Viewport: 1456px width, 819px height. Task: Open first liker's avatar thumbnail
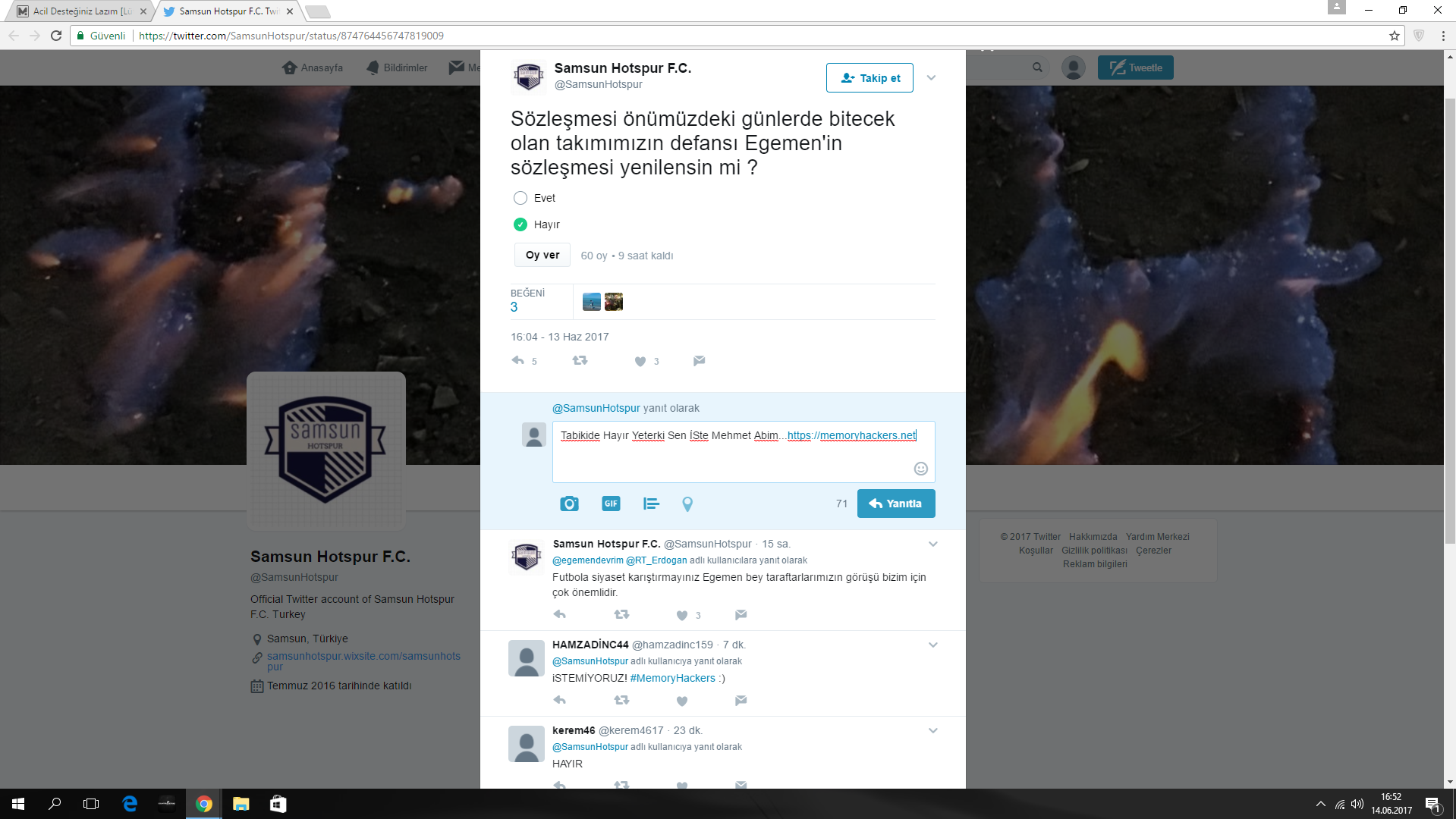(592, 302)
